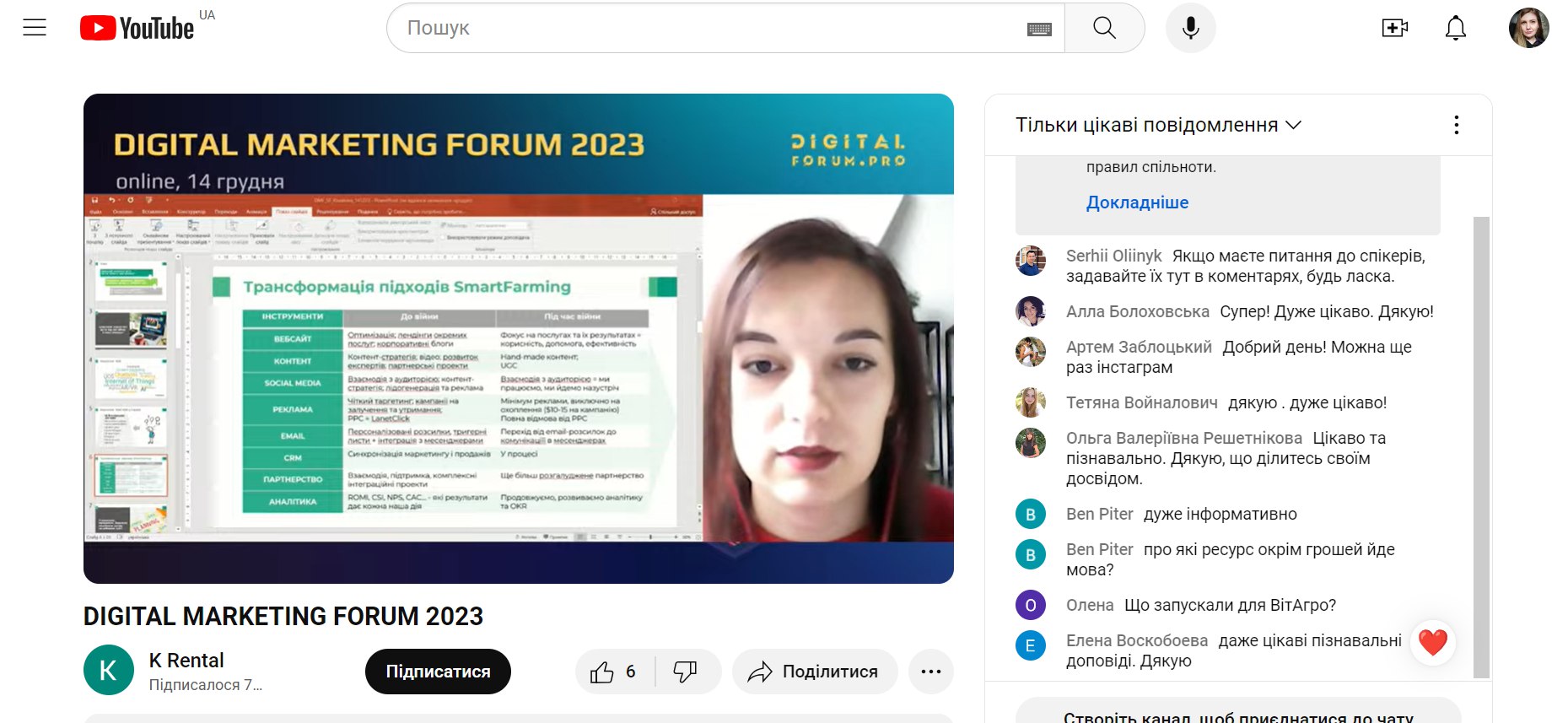Click author name 'Алла Болоховська'
Image resolution: width=1568 pixels, height=723 pixels.
point(1137,311)
